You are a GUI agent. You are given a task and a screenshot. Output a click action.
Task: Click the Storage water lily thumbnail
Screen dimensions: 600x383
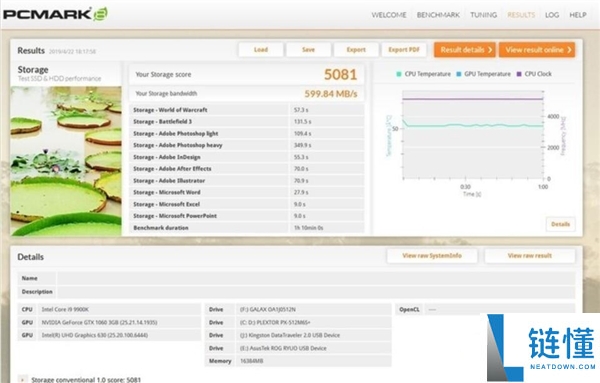[66, 161]
